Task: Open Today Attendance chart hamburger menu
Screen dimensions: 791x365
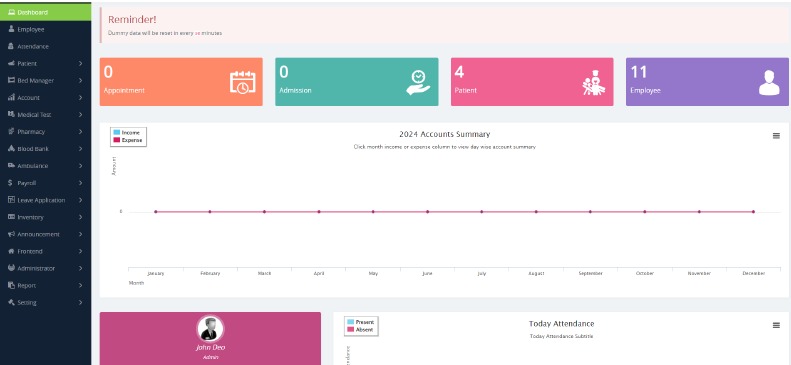Action: pyautogui.click(x=776, y=325)
